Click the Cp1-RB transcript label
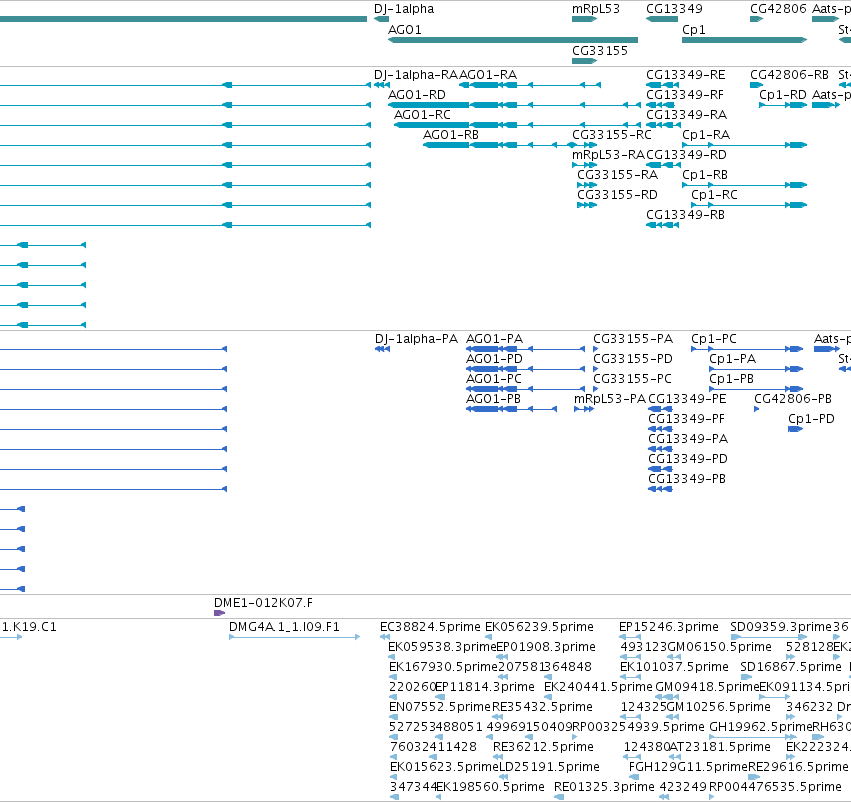Image resolution: width=851 pixels, height=802 pixels. pos(704,175)
